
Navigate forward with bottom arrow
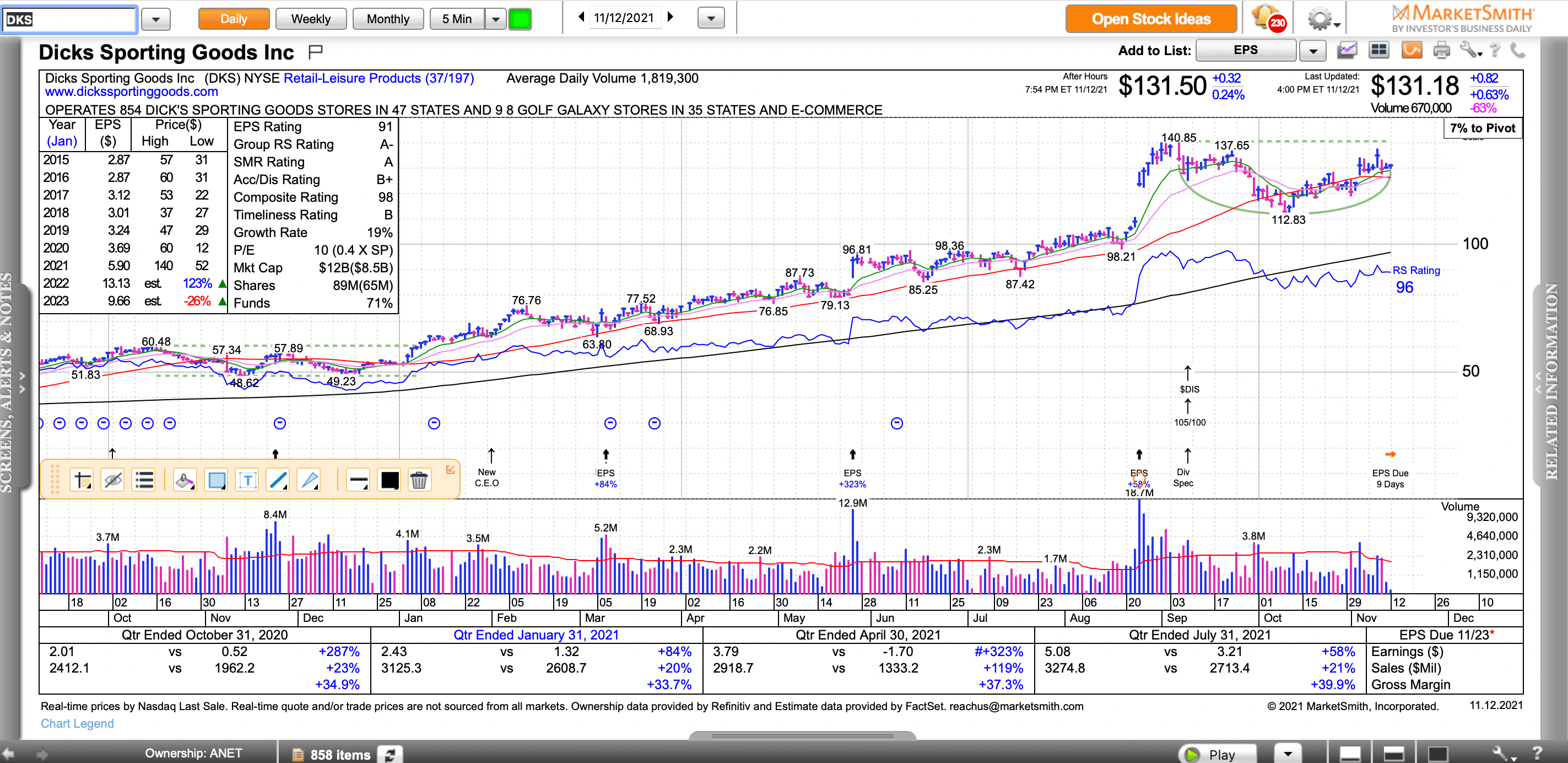42,754
